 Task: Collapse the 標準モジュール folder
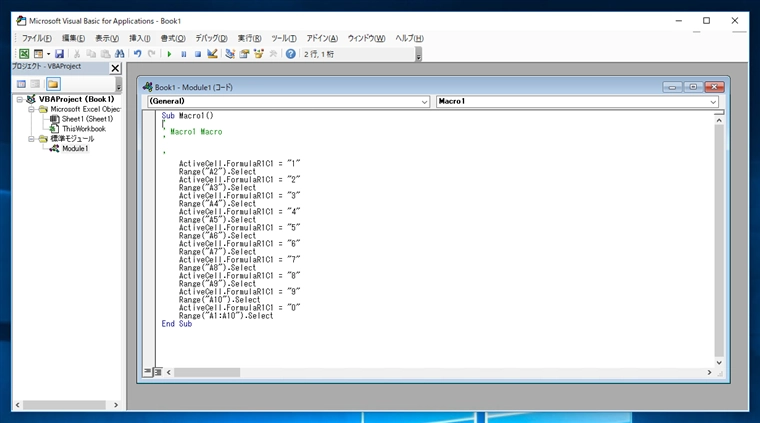click(x=31, y=139)
